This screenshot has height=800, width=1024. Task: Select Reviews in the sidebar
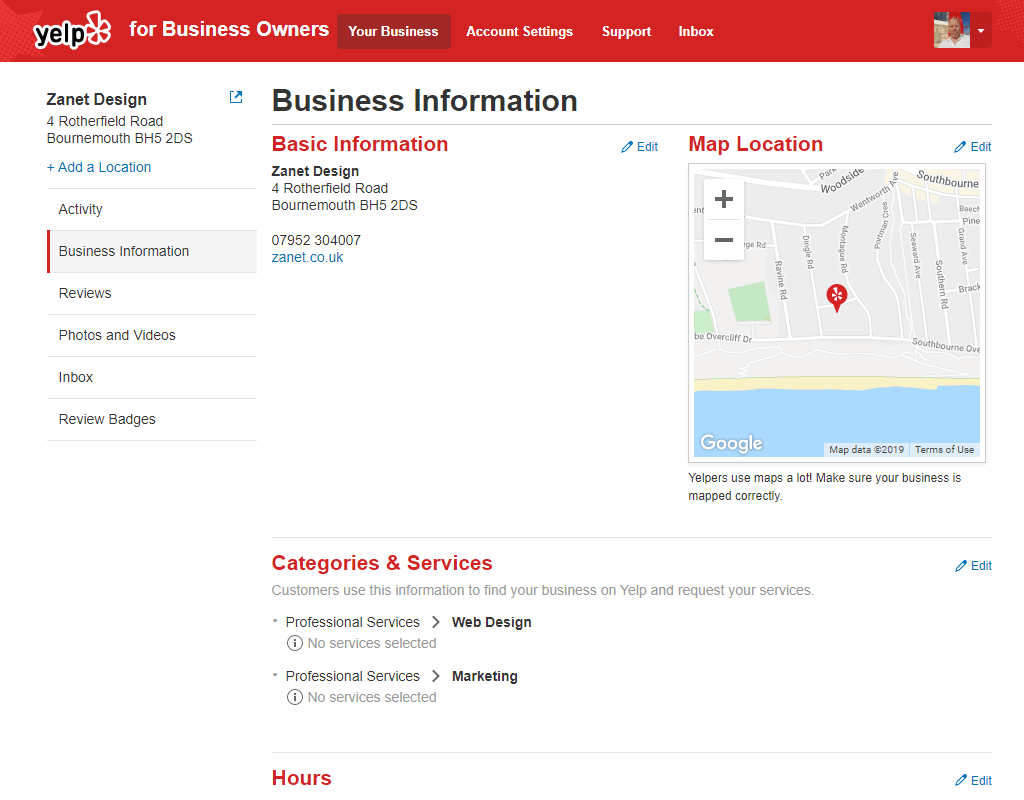(x=85, y=293)
